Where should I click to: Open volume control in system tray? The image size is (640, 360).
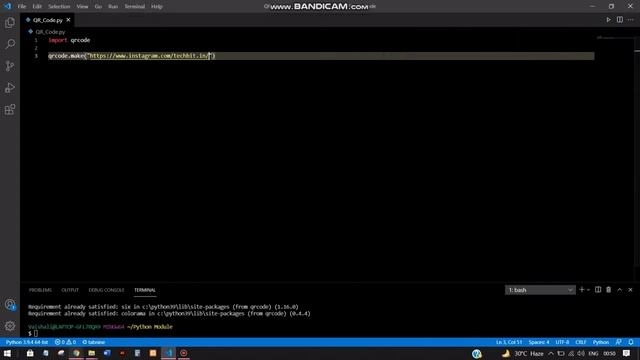(581, 353)
